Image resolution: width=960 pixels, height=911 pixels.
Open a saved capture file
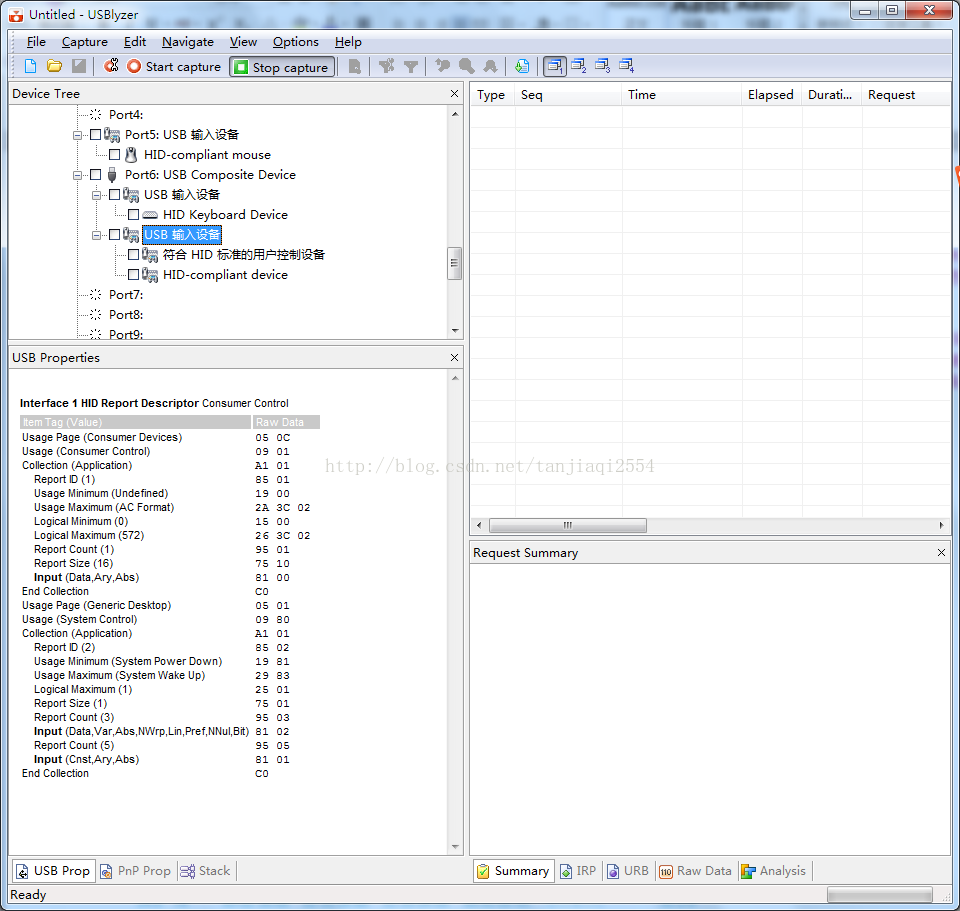click(54, 66)
